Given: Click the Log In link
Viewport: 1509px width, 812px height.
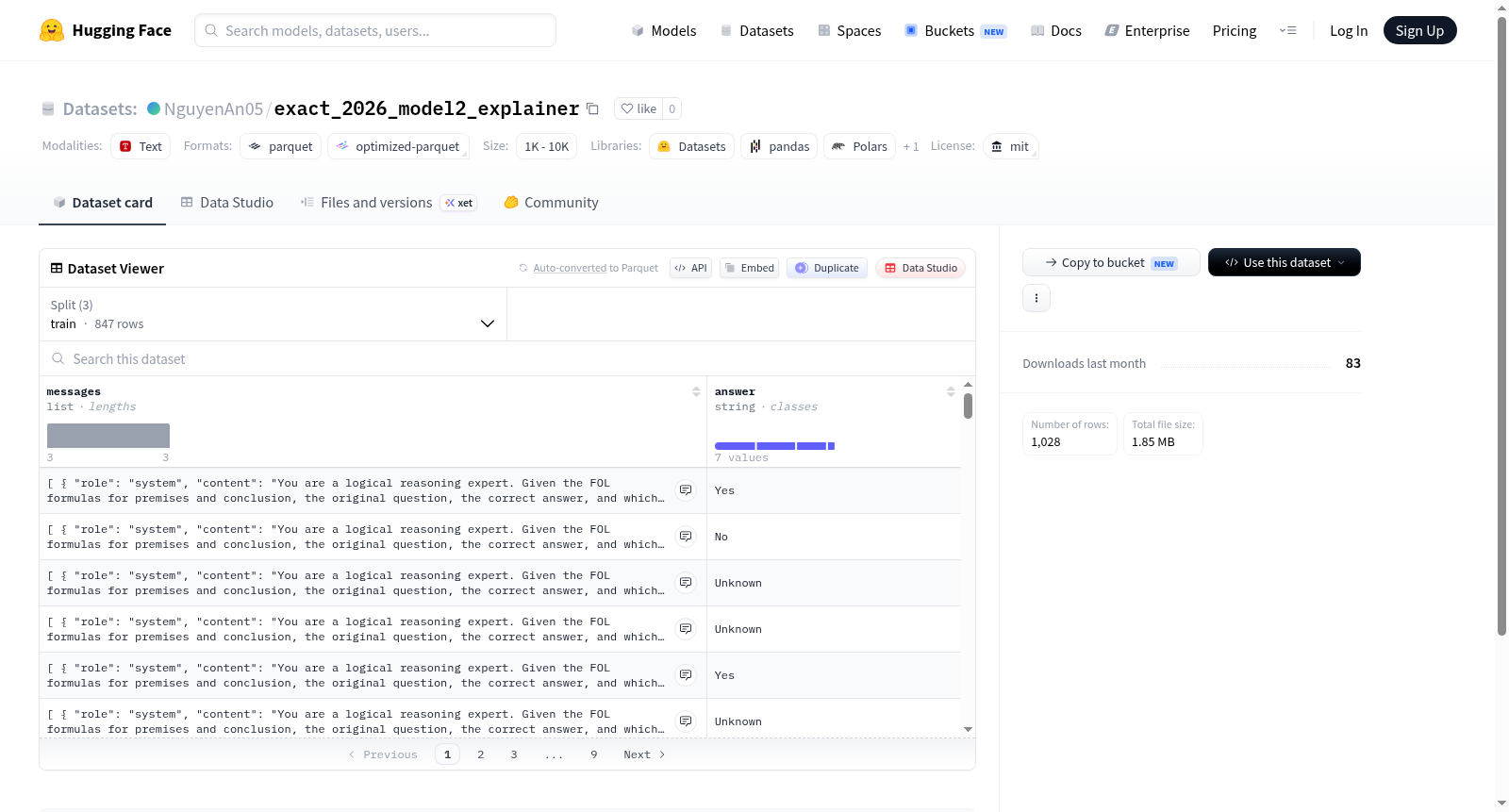Looking at the screenshot, I should 1349,30.
